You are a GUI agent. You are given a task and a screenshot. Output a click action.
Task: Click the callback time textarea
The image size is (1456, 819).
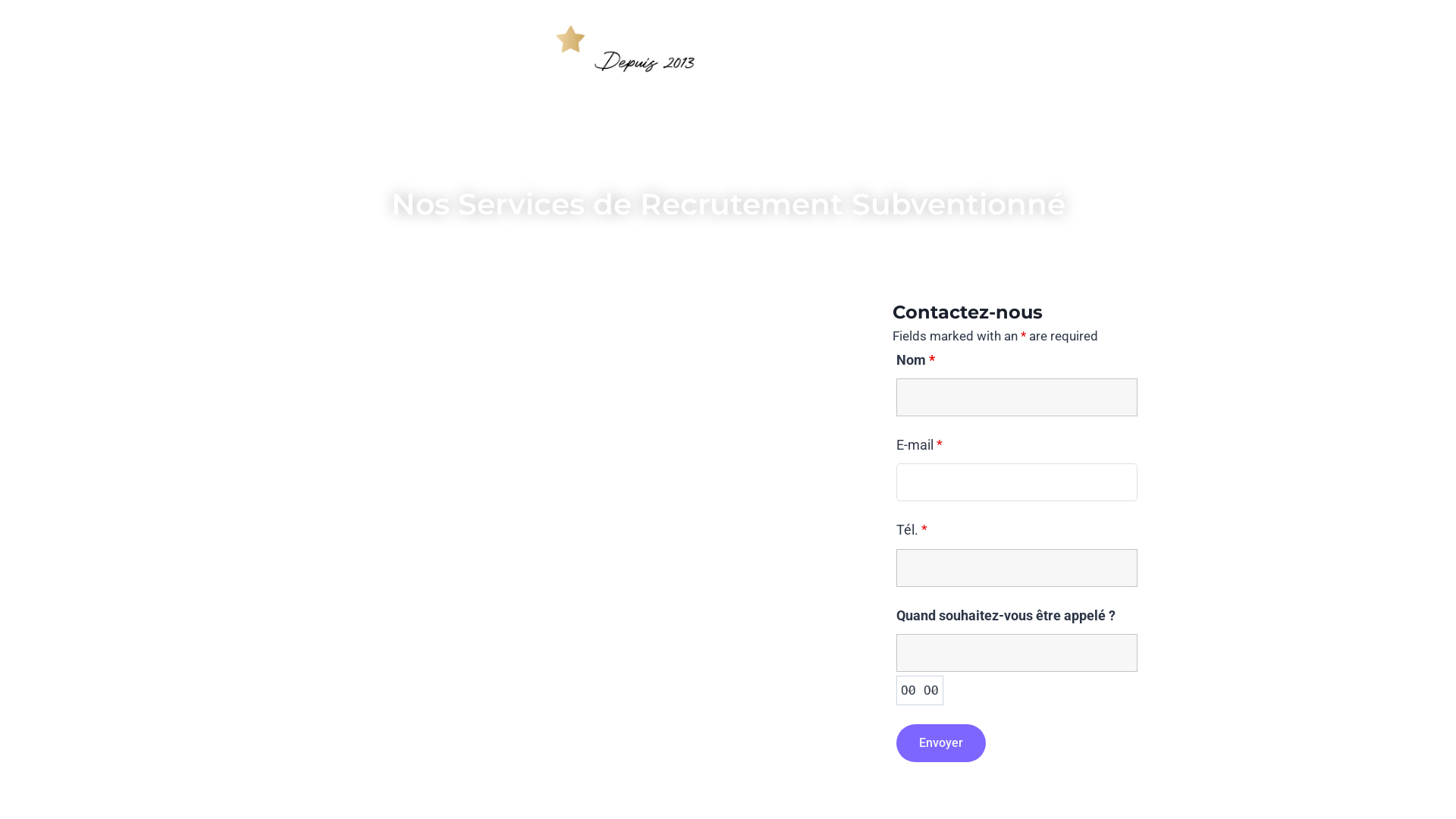[1016, 652]
